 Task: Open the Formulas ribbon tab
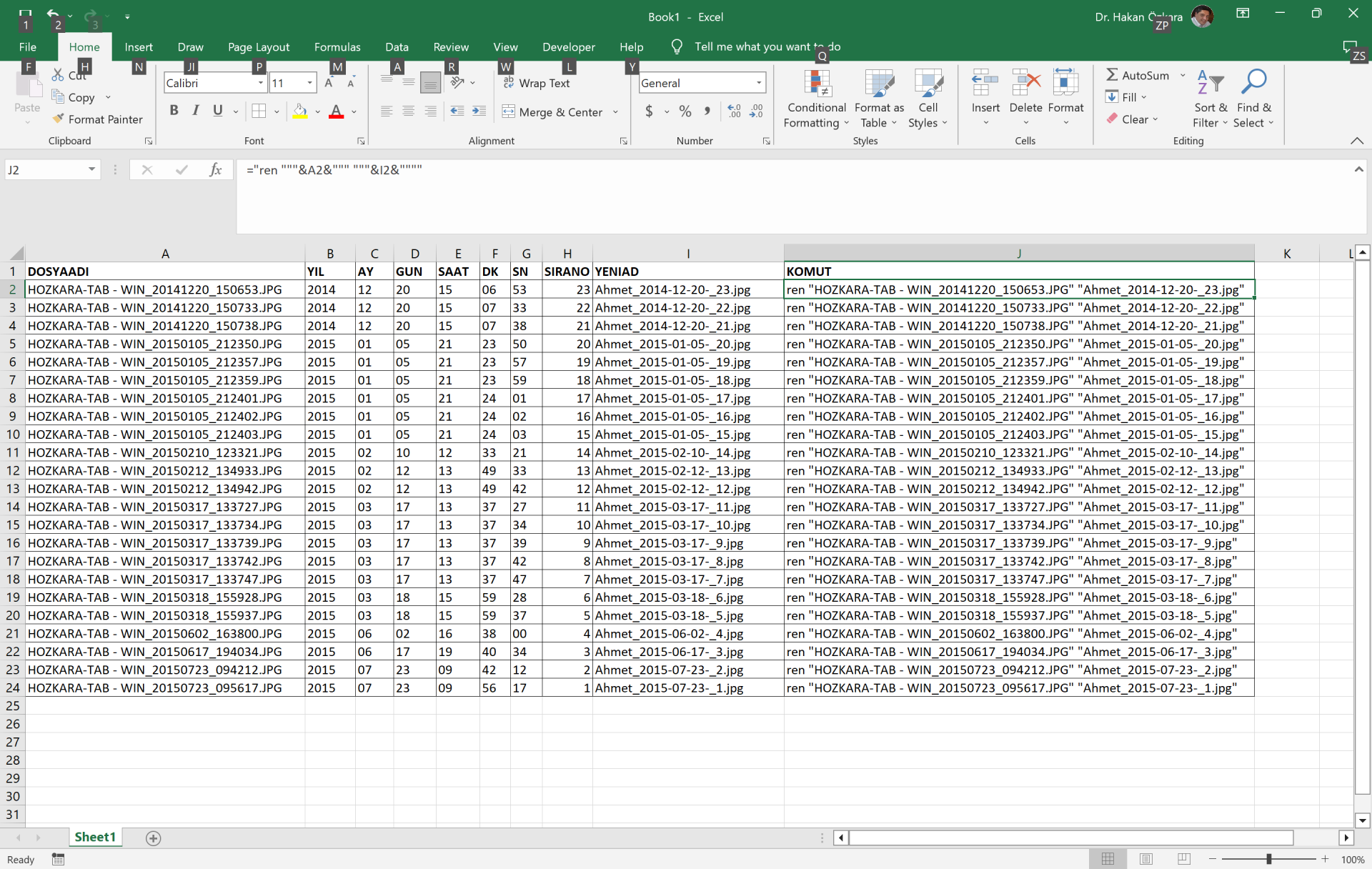tap(337, 47)
